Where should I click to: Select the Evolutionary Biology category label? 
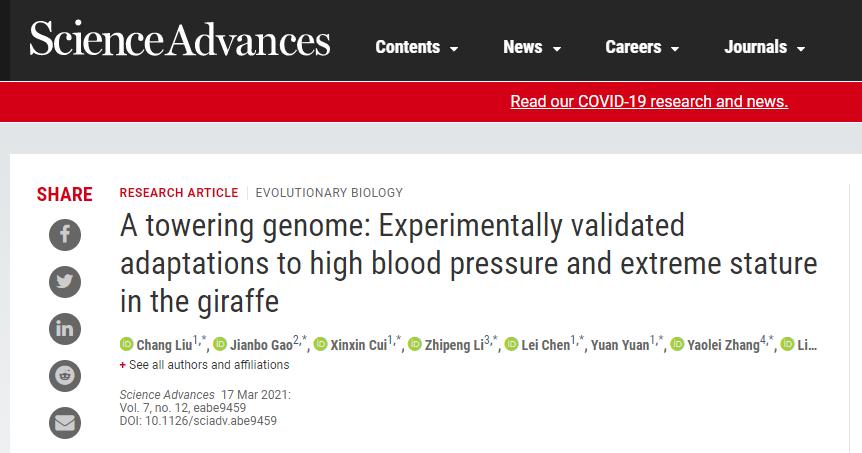[329, 193]
